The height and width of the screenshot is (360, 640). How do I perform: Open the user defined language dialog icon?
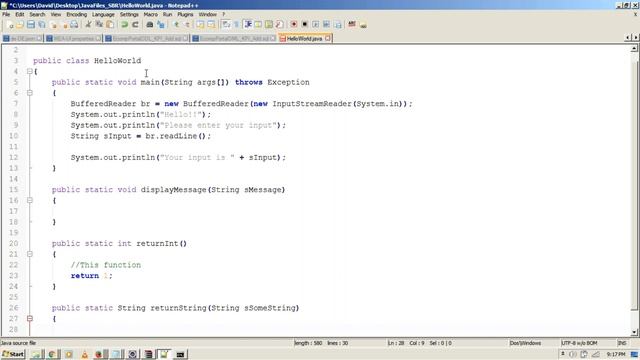pos(258,25)
